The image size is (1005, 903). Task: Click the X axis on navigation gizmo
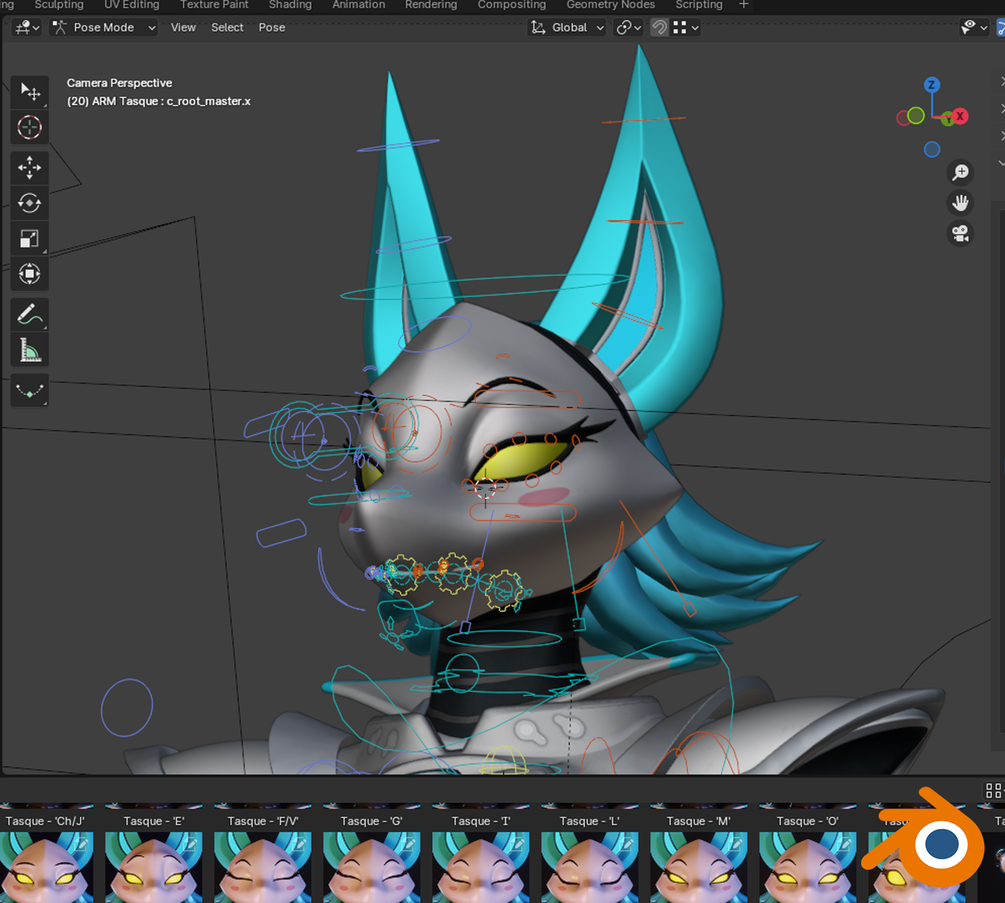(959, 117)
